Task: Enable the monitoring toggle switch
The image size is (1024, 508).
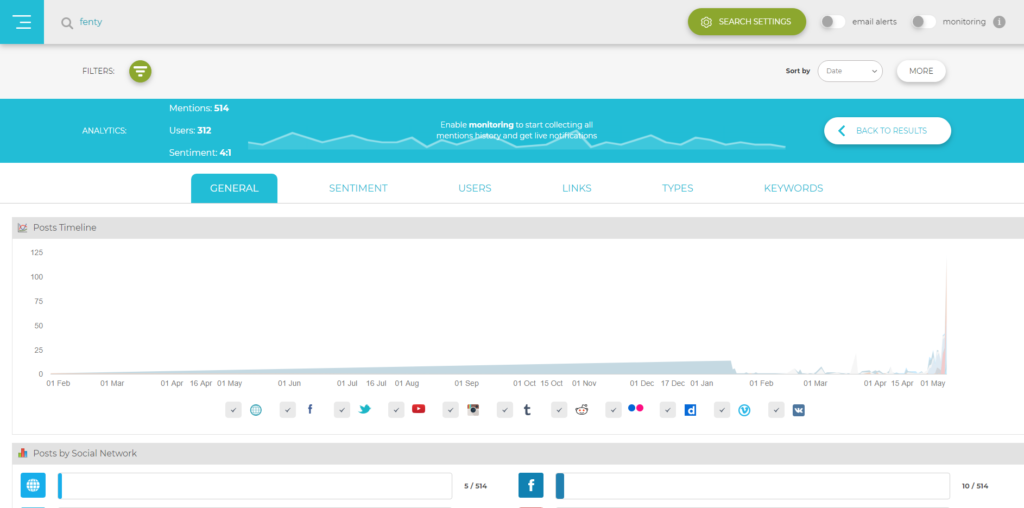Action: [923, 22]
